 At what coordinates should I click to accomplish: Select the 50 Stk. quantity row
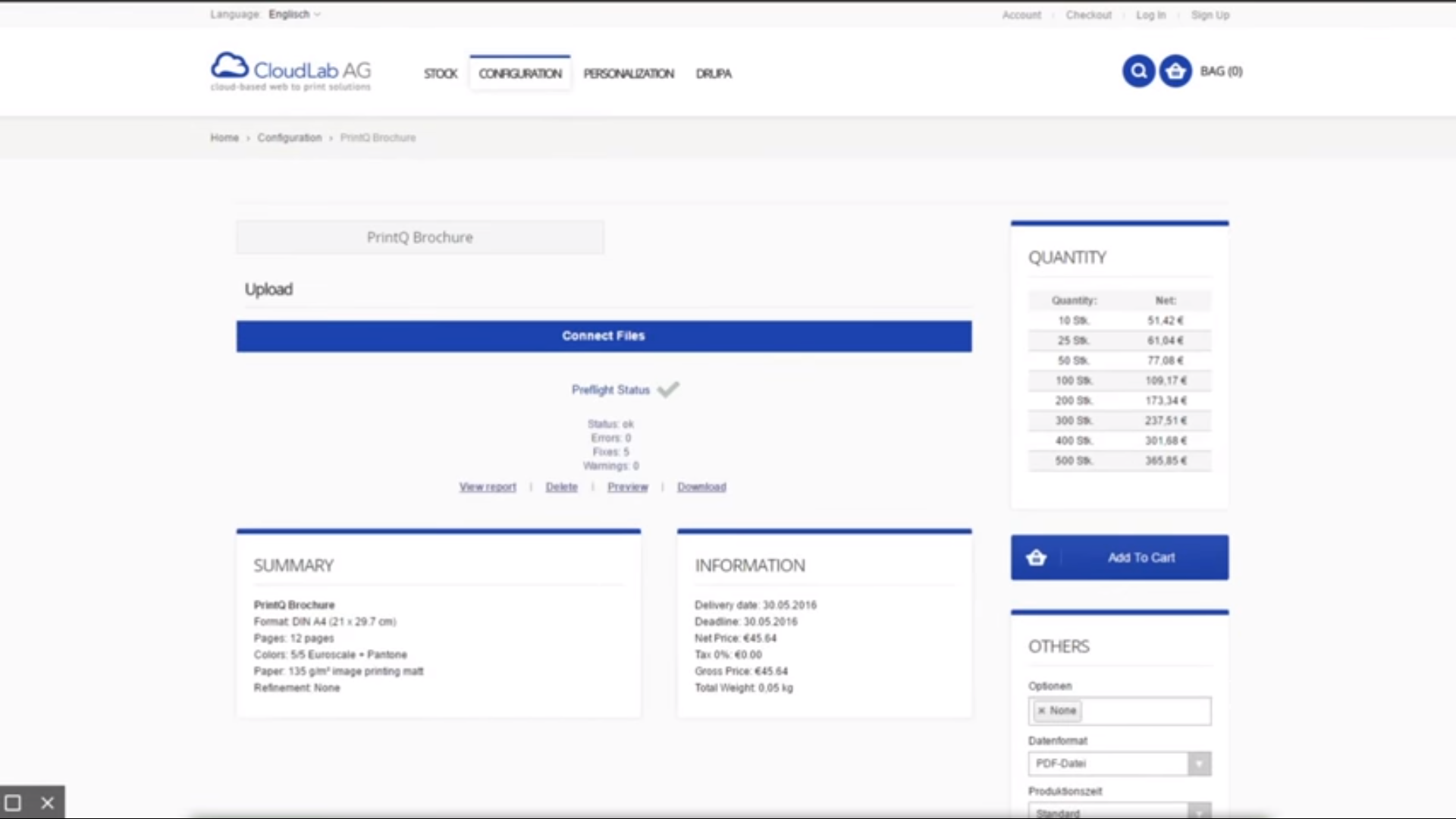coord(1119,361)
